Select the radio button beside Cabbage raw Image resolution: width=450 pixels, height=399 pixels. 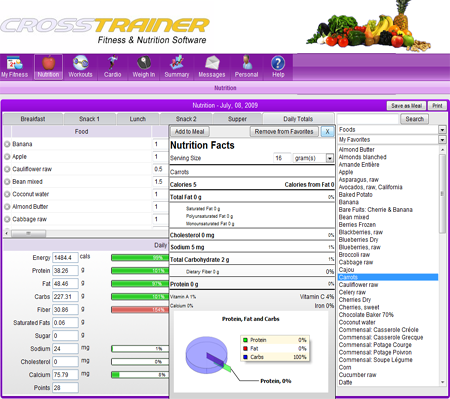(7, 219)
